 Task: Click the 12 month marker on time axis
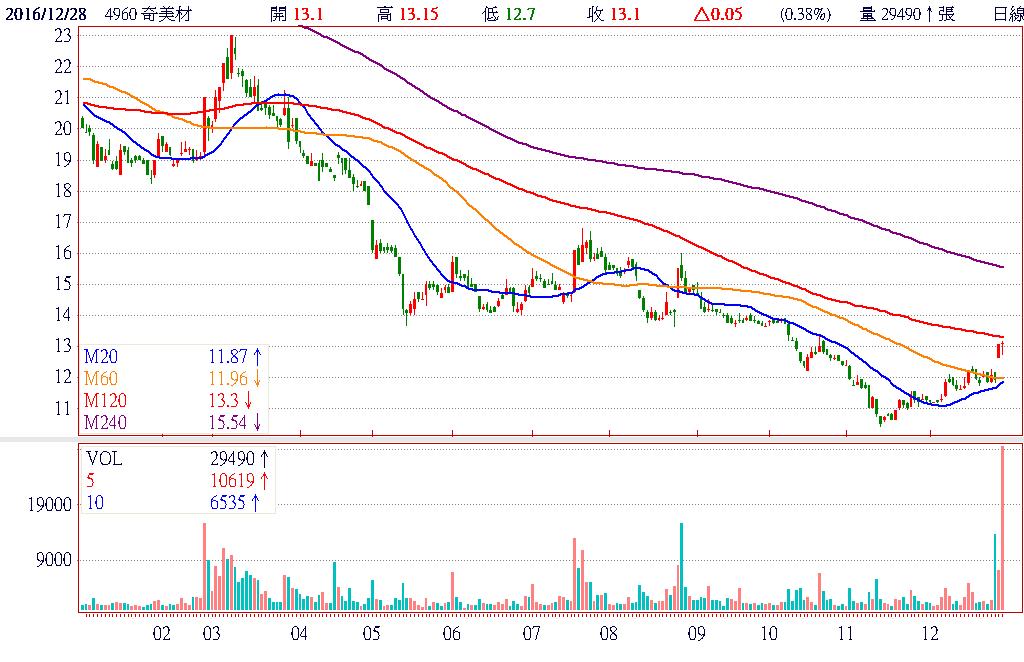coord(929,634)
